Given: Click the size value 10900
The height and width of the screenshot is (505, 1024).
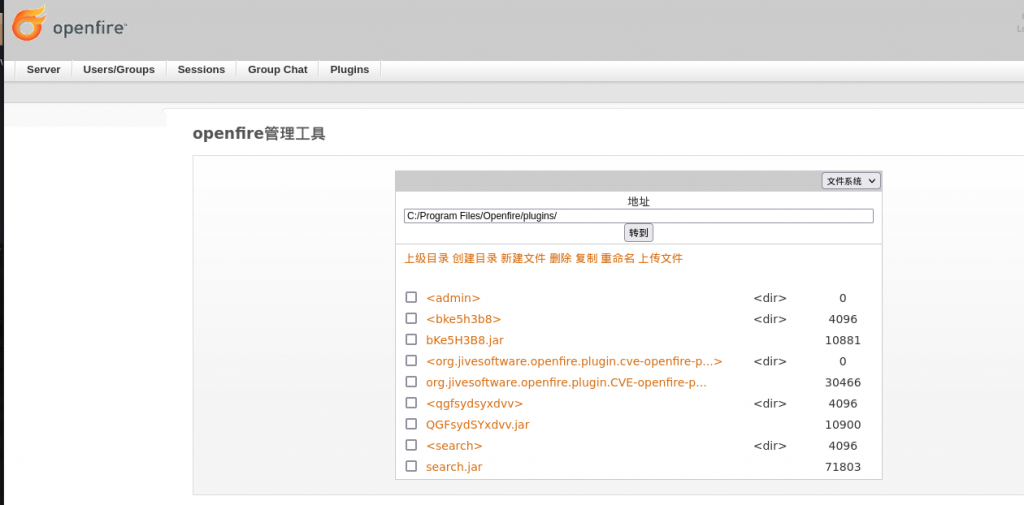Looking at the screenshot, I should pos(843,425).
